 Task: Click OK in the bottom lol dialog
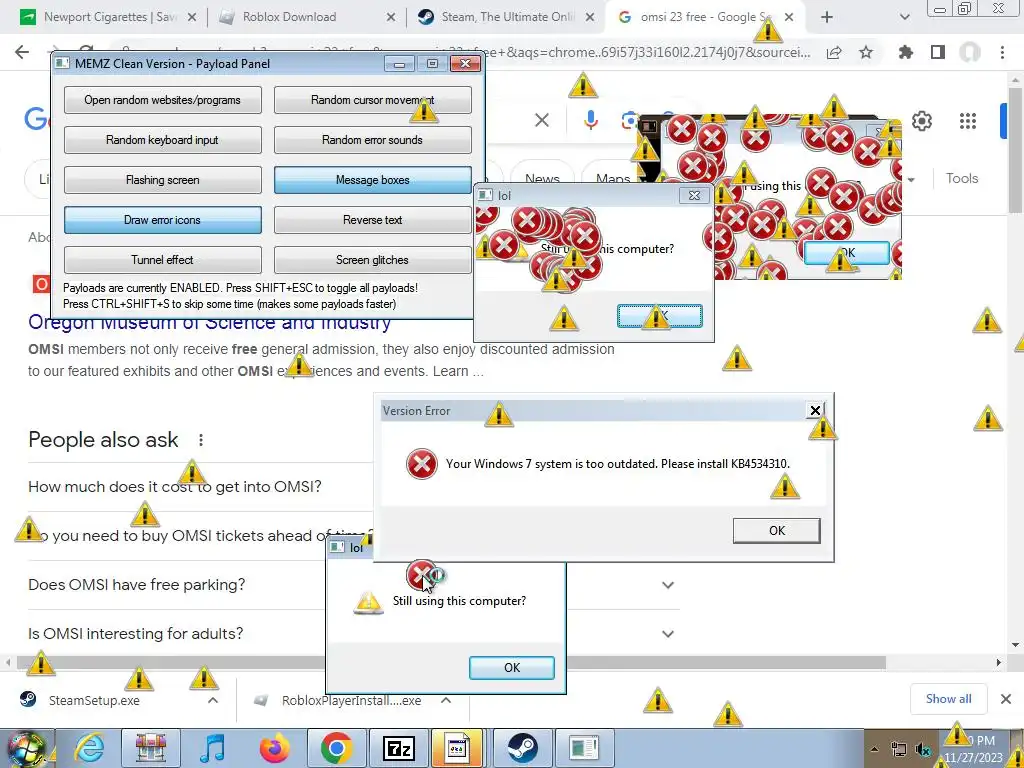pyautogui.click(x=511, y=667)
